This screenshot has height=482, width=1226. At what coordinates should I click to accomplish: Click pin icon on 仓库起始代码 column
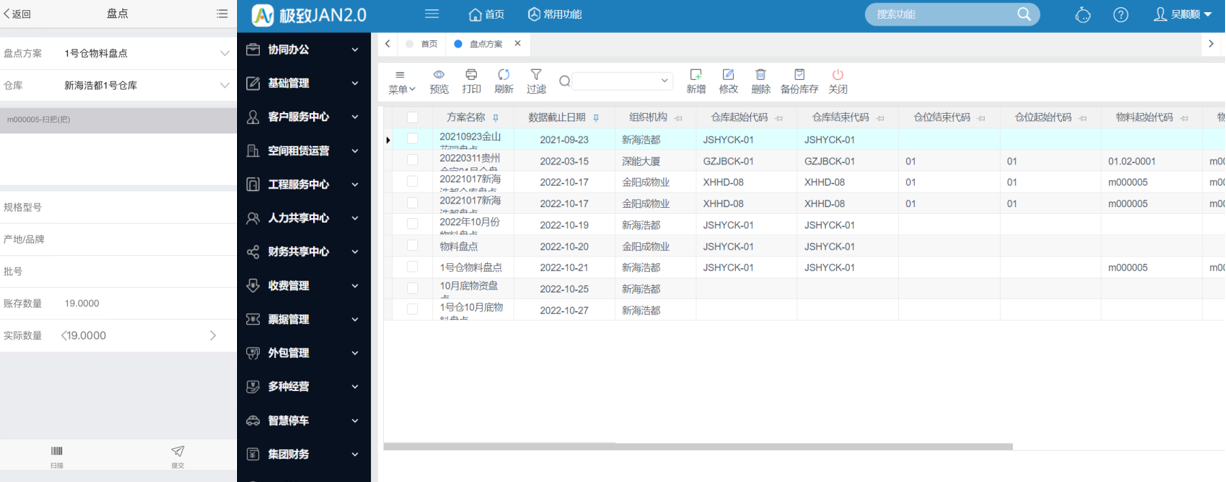[x=779, y=117]
